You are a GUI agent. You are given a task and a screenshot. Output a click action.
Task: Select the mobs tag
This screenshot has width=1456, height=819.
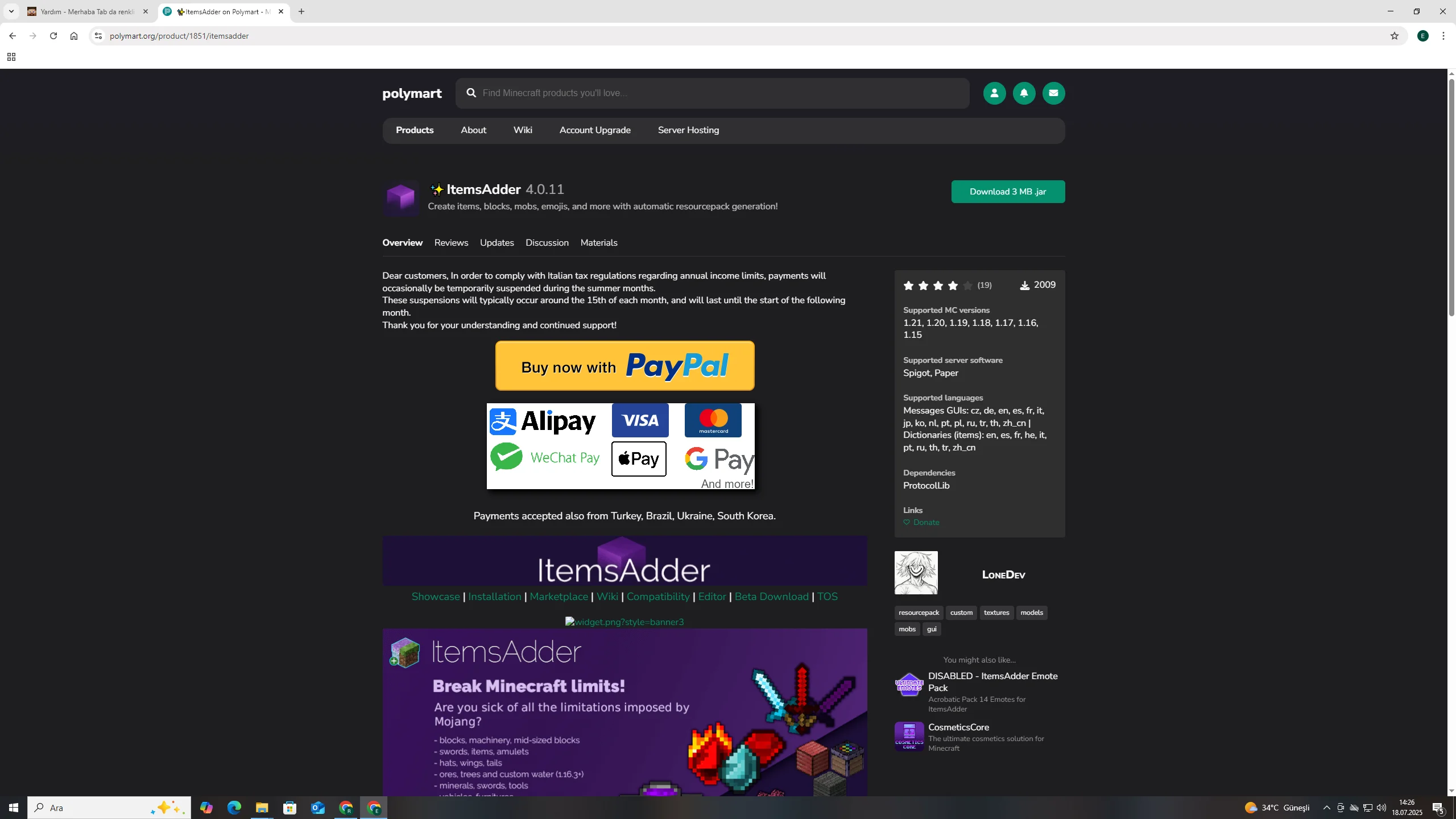(x=907, y=629)
